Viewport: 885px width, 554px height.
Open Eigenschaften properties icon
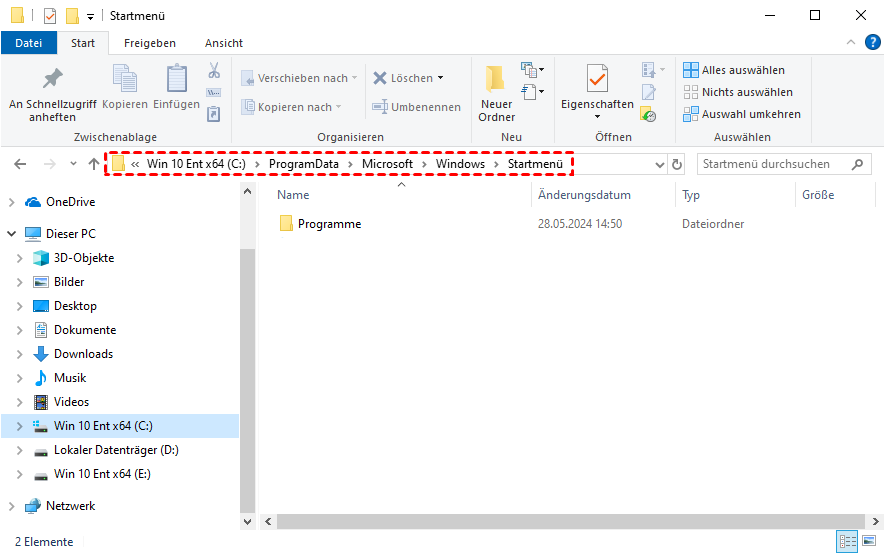pyautogui.click(x=597, y=78)
